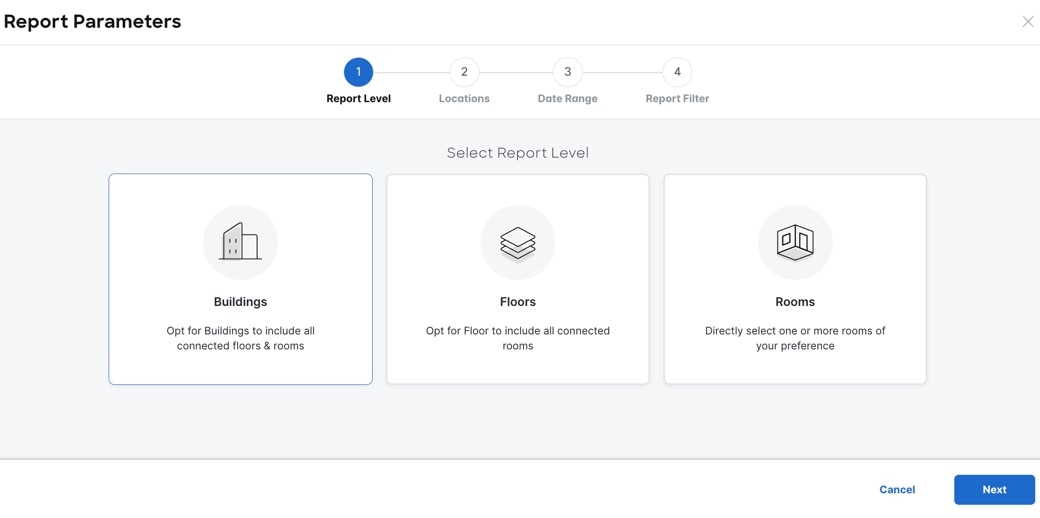
Task: Cancel the report setup
Action: pyautogui.click(x=897, y=490)
